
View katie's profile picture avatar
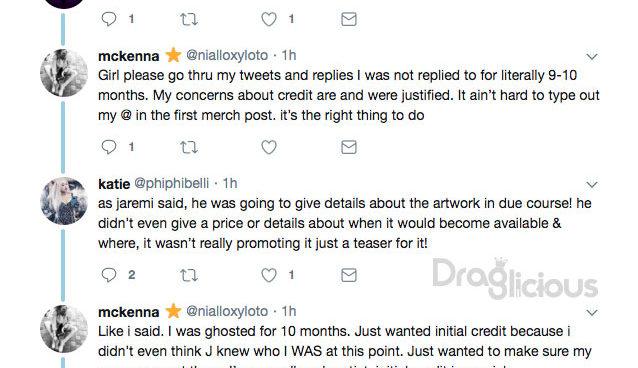coord(64,201)
